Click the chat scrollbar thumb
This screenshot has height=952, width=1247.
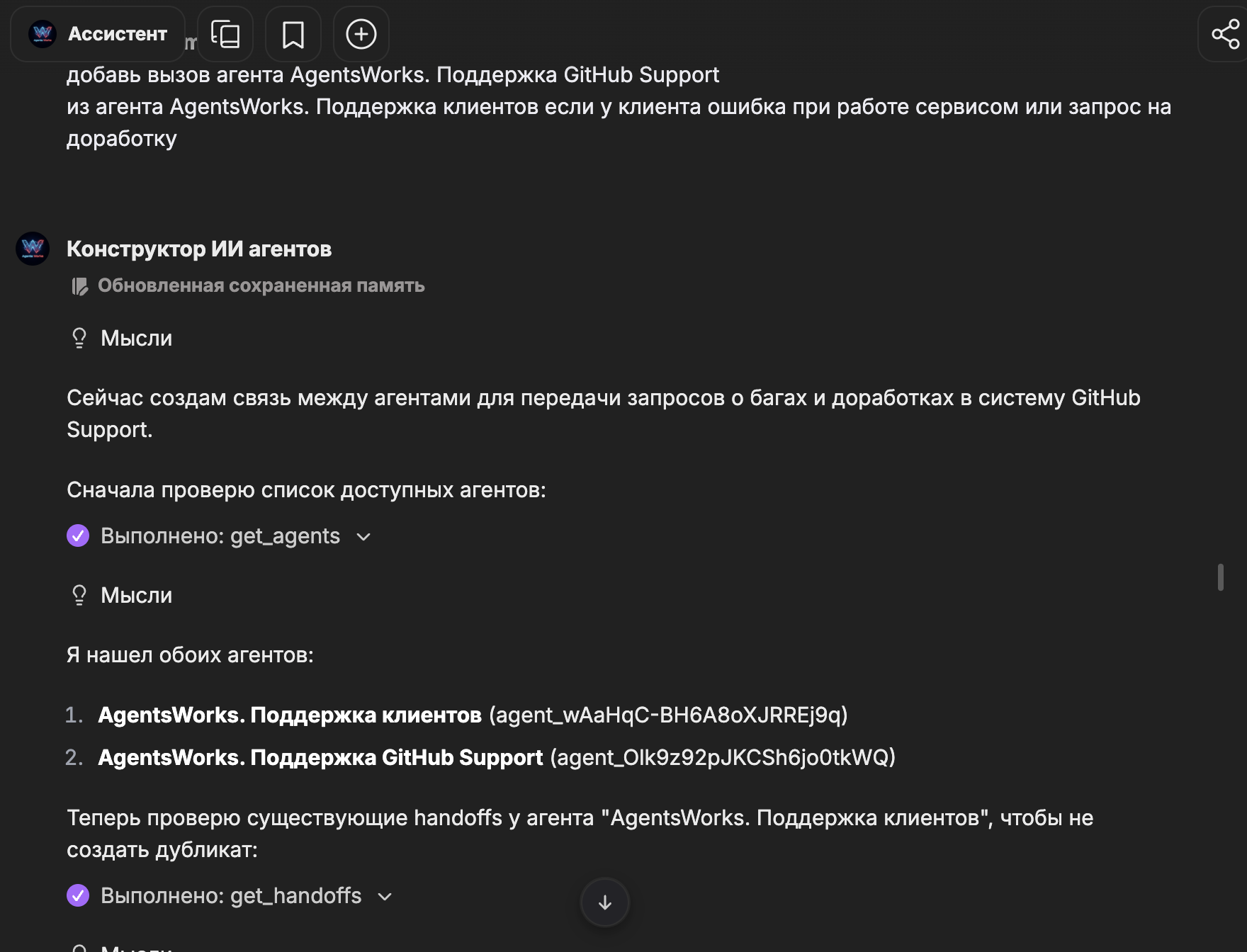(1220, 577)
